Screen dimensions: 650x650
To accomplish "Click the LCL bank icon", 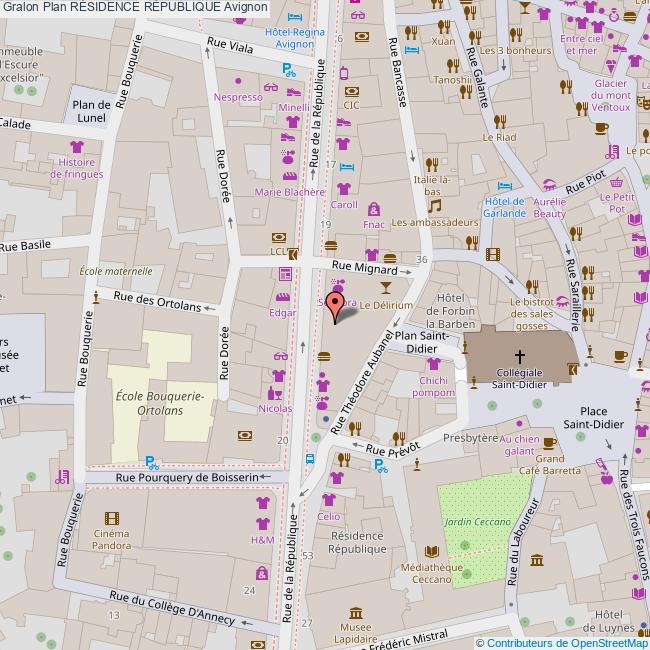I will [279, 238].
